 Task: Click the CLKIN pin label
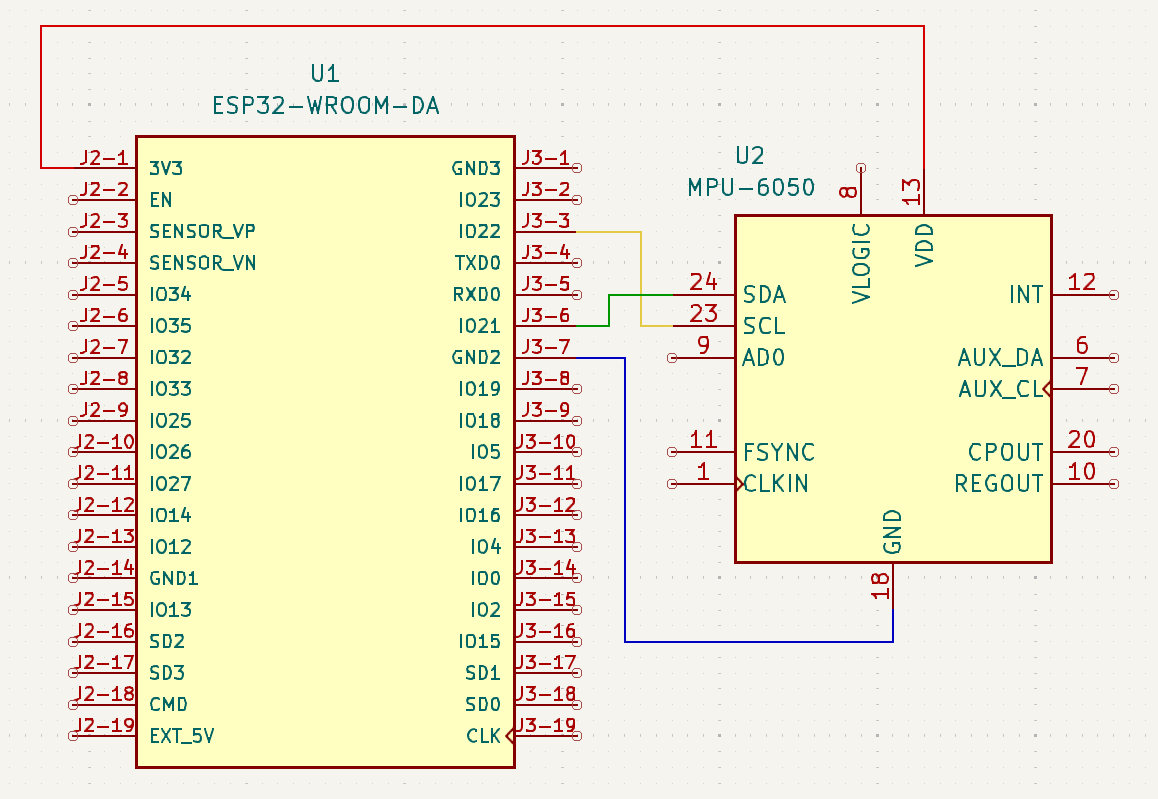click(x=775, y=484)
